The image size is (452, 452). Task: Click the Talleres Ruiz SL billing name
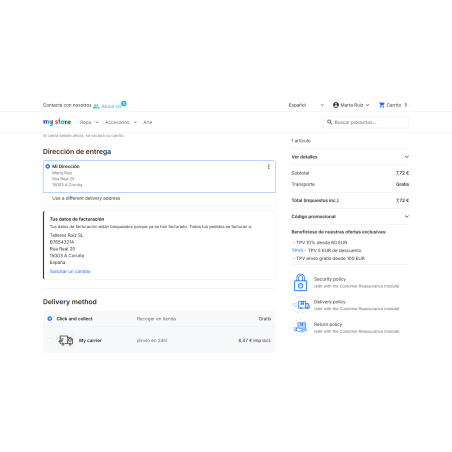click(x=67, y=235)
